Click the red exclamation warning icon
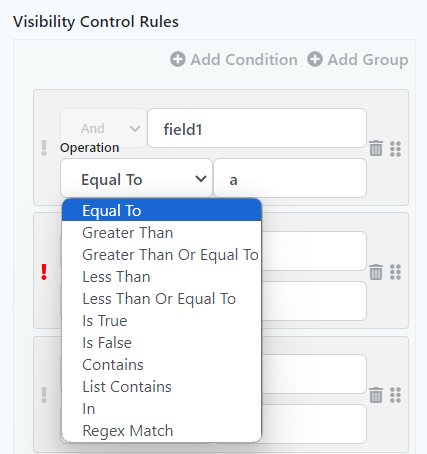This screenshot has height=454, width=427. click(x=44, y=272)
